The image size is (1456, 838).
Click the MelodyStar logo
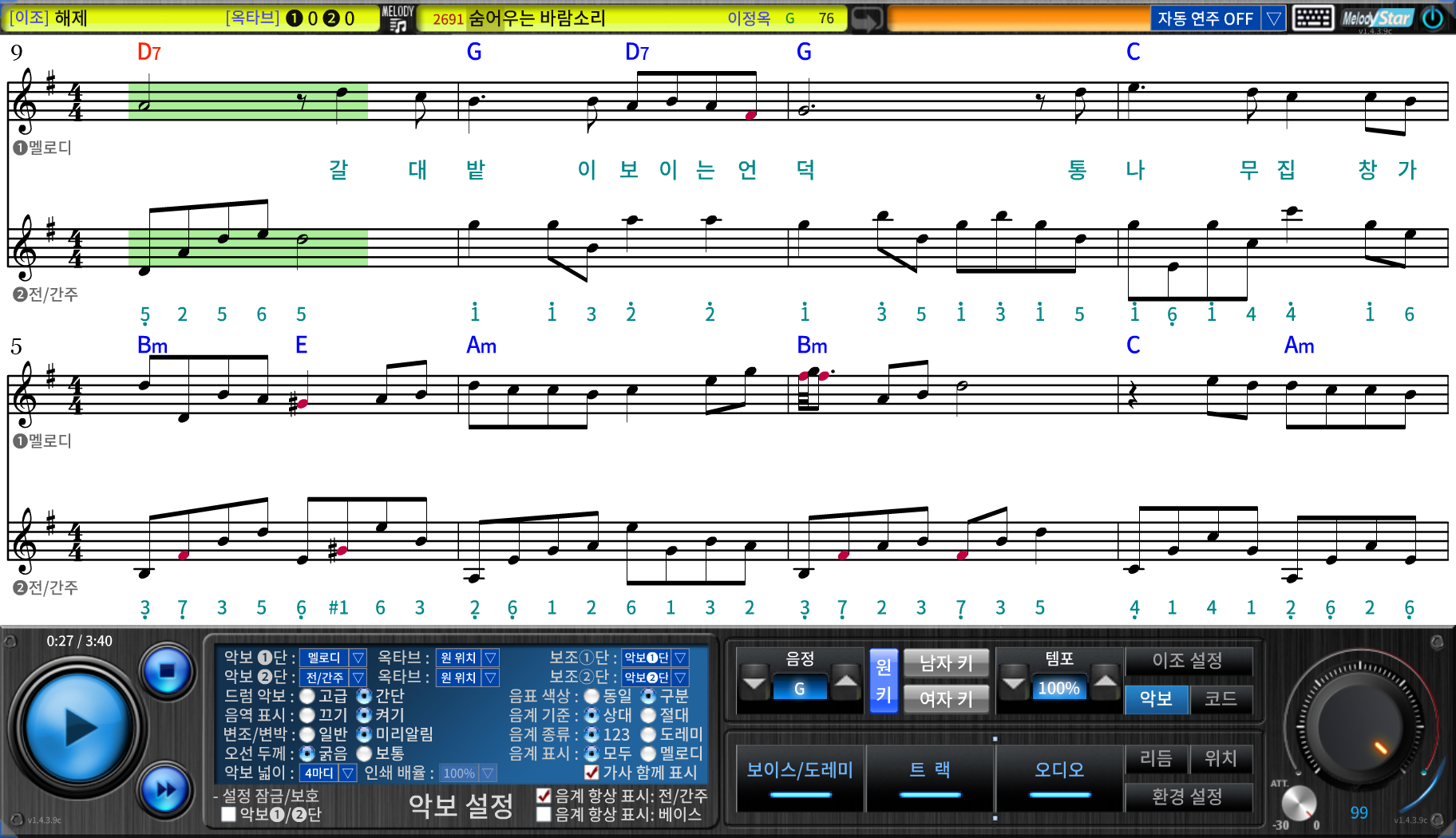(x=1377, y=18)
